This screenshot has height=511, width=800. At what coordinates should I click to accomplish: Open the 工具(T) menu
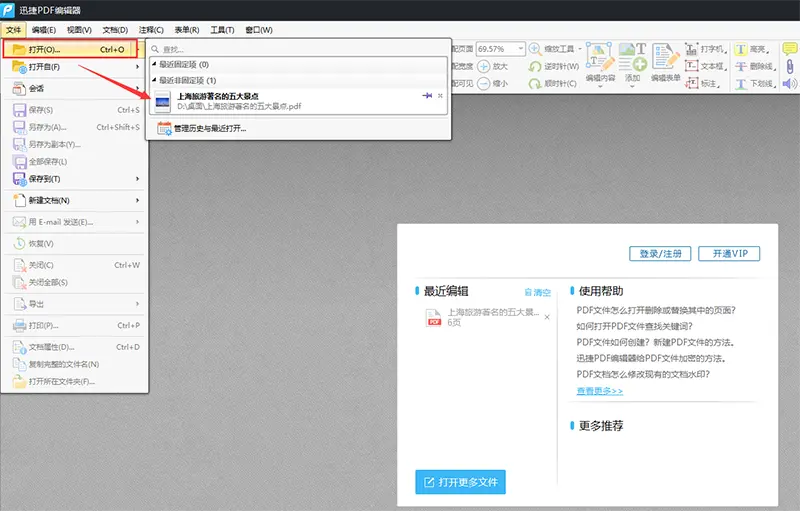click(x=222, y=30)
